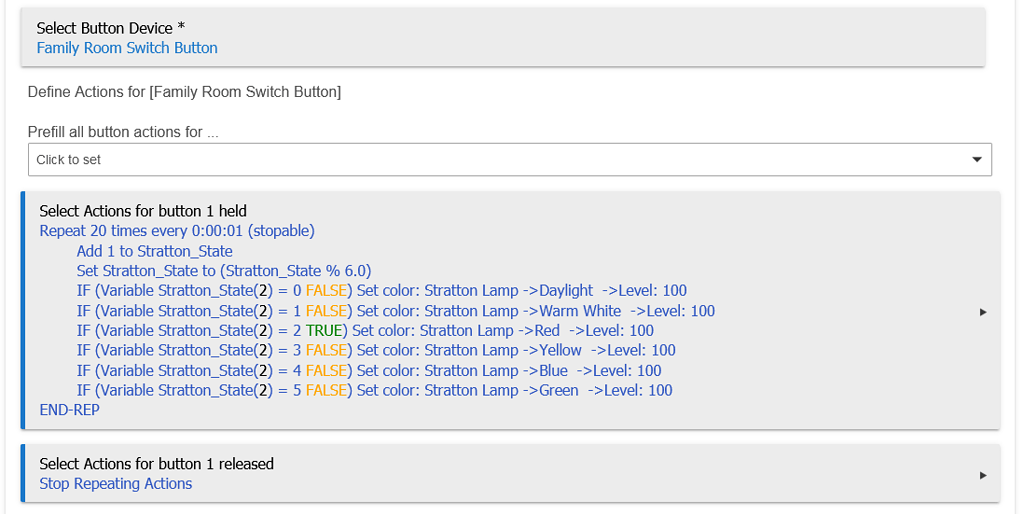Select the 'Add 1 to Stratton_State' action
Image resolution: width=1024 pixels, height=514 pixels.
pyautogui.click(x=154, y=251)
